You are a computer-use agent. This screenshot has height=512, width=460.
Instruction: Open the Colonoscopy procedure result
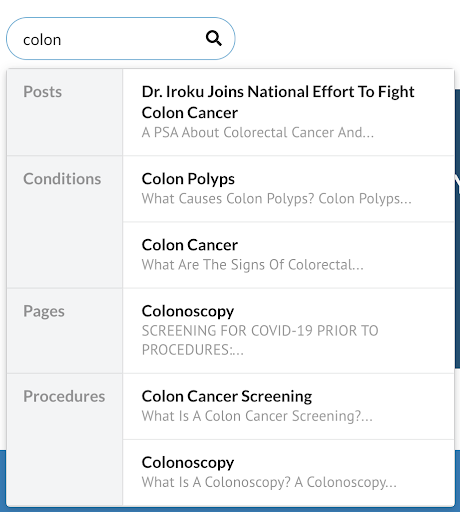click(288, 473)
